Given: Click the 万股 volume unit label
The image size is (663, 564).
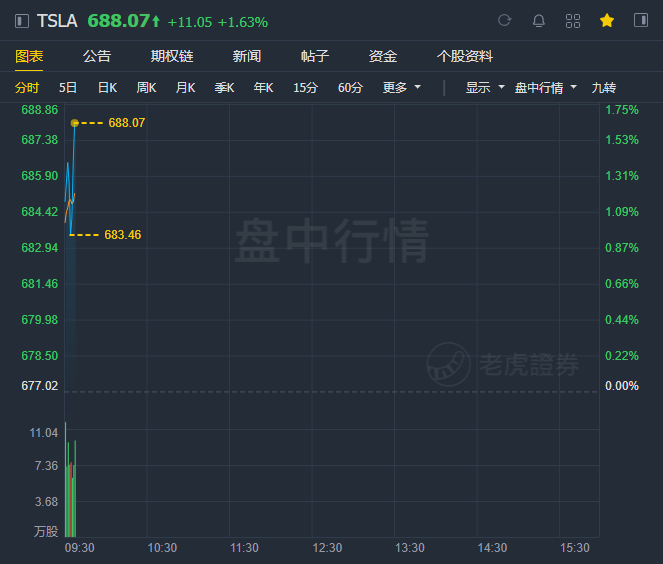Looking at the screenshot, I should coord(46,531).
